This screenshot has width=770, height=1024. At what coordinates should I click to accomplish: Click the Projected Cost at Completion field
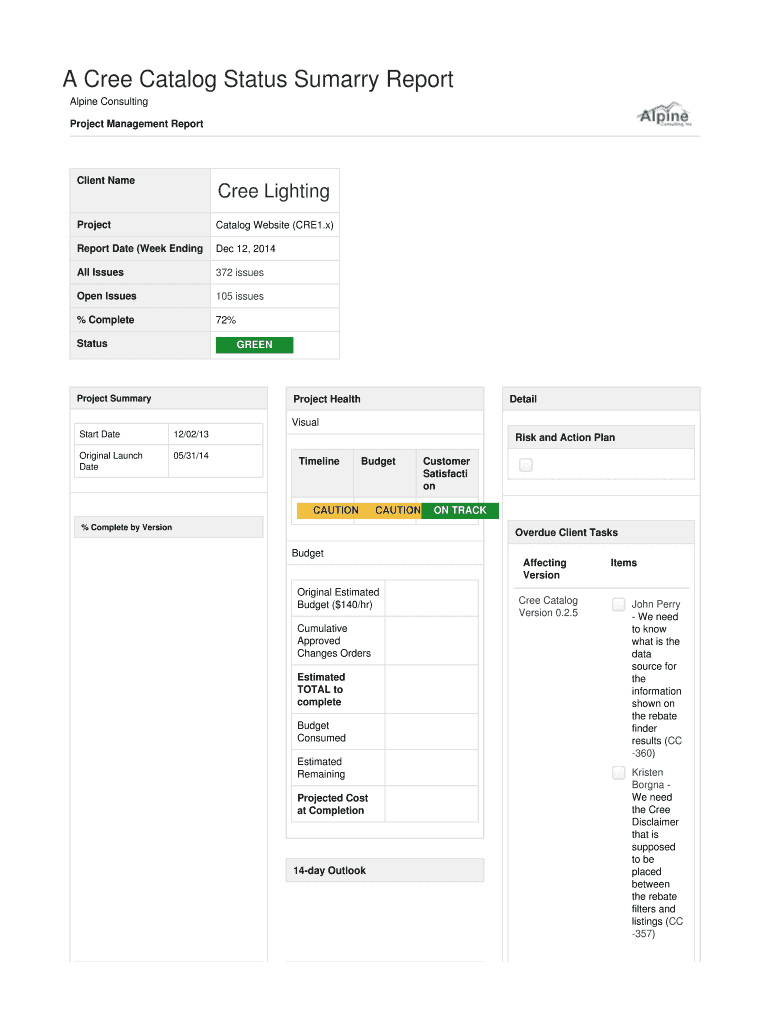[430, 804]
